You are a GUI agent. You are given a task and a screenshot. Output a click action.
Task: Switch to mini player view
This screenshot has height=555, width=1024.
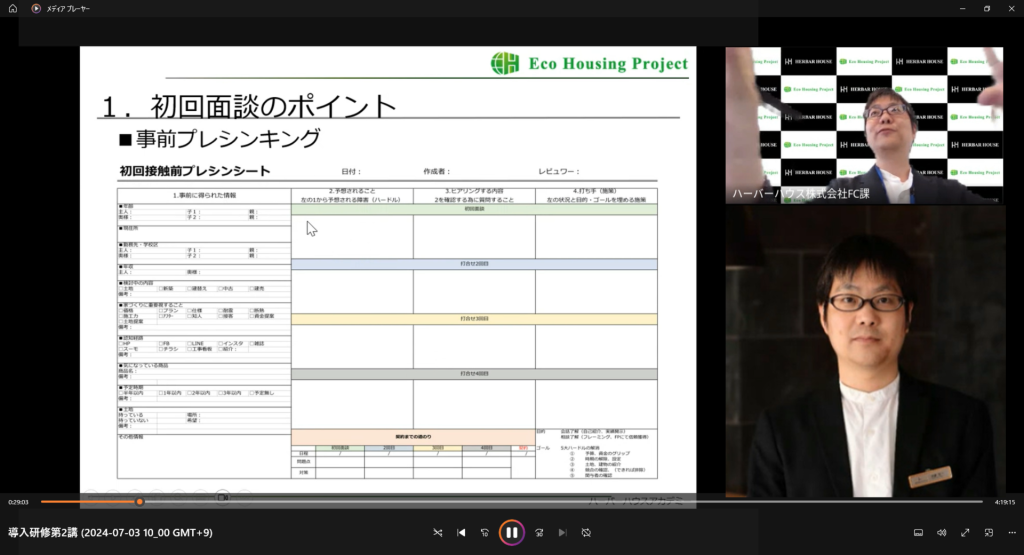pos(989,533)
